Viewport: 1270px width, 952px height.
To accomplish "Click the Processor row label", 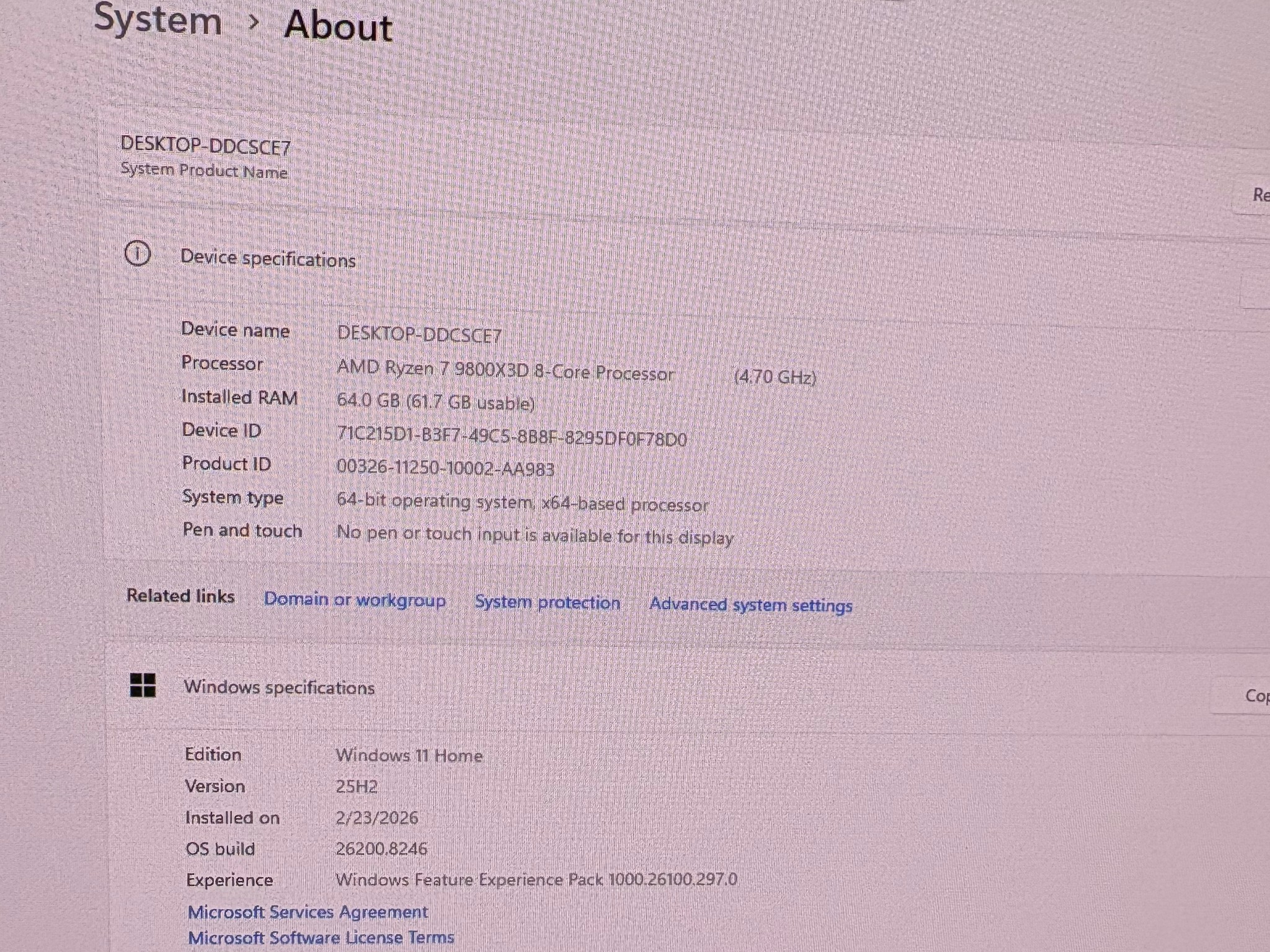I will tap(222, 363).
